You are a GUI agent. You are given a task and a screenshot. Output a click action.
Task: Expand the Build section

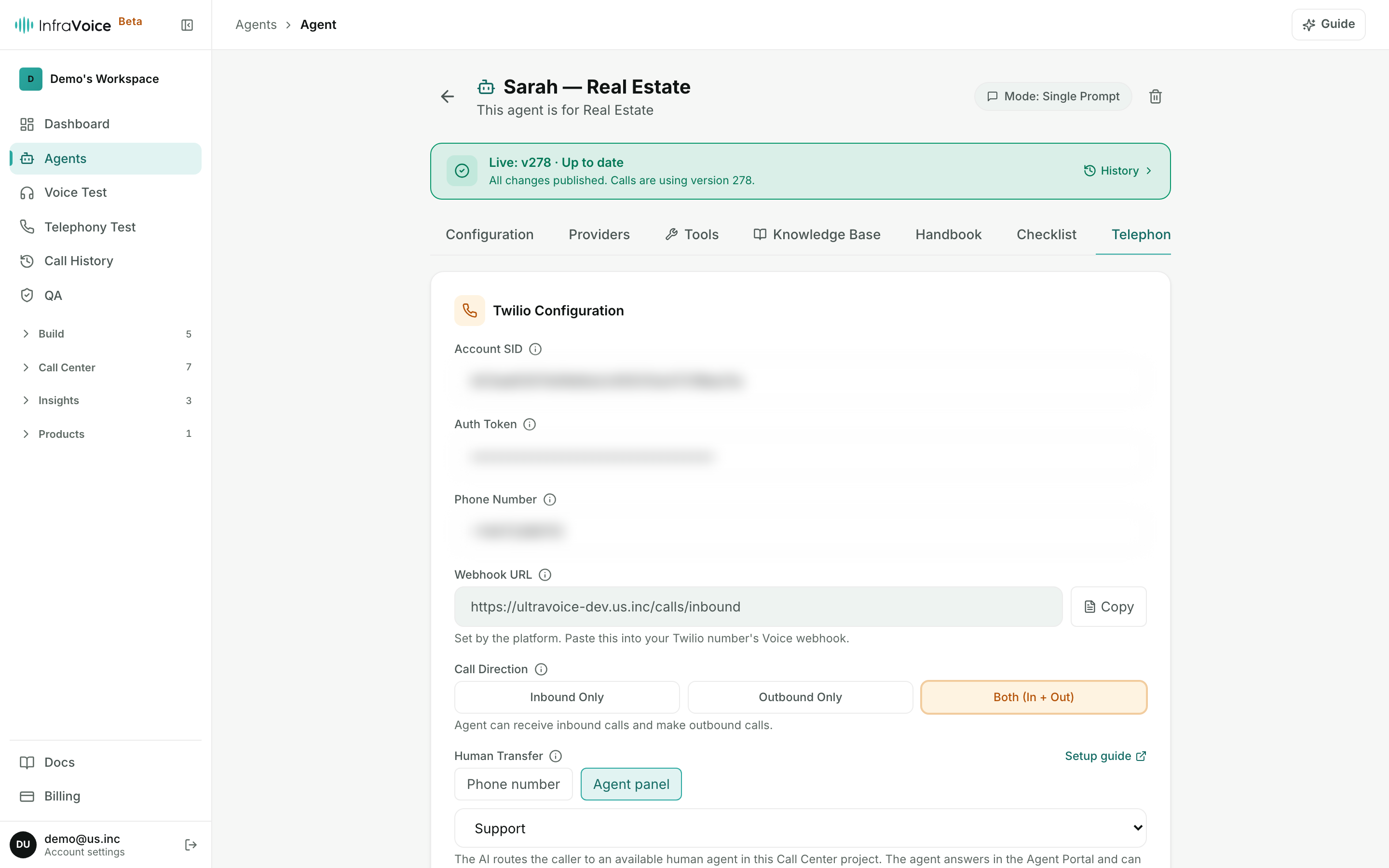point(106,334)
